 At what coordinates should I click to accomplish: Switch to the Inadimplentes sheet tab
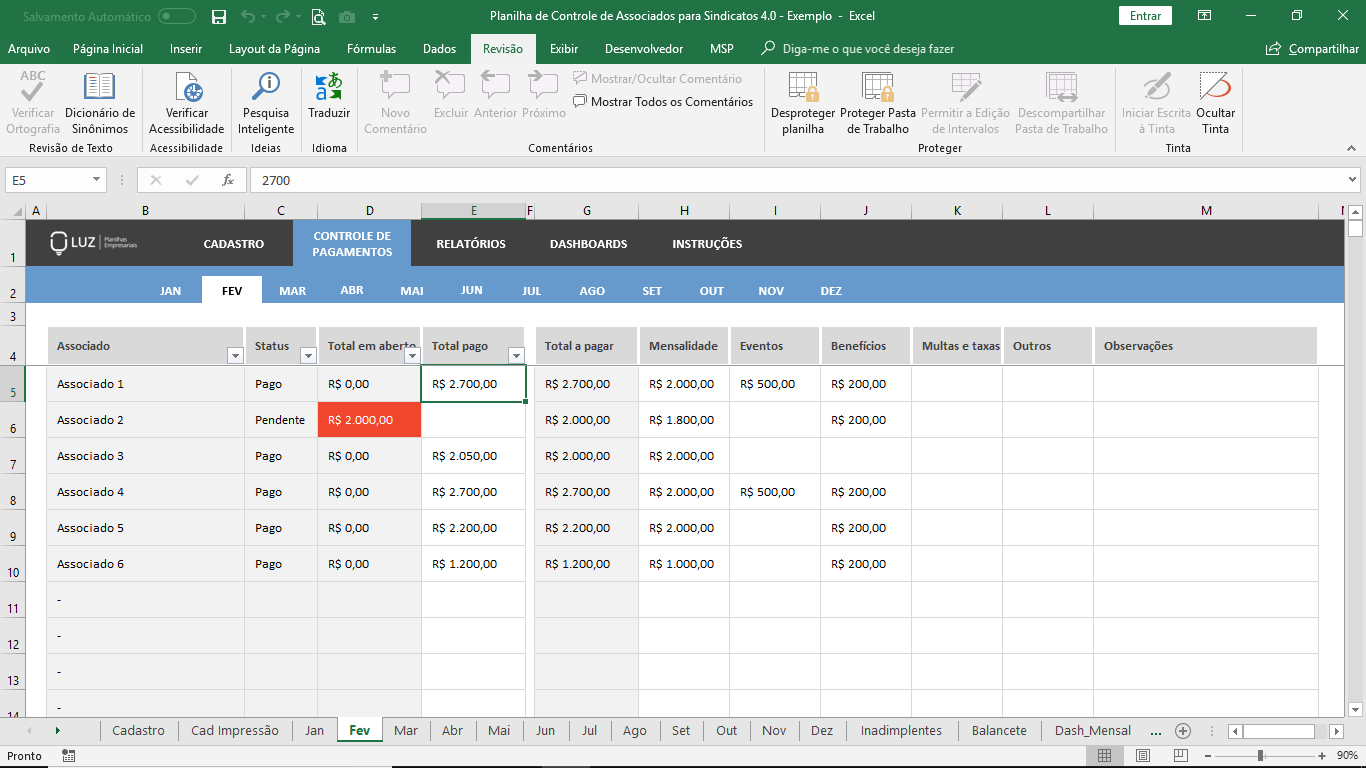tap(901, 731)
